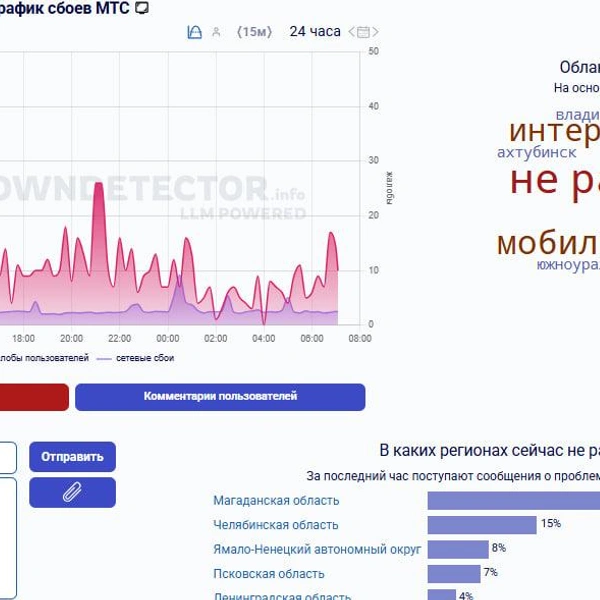Open the comments icon beside the МТС chart title

click(142, 8)
